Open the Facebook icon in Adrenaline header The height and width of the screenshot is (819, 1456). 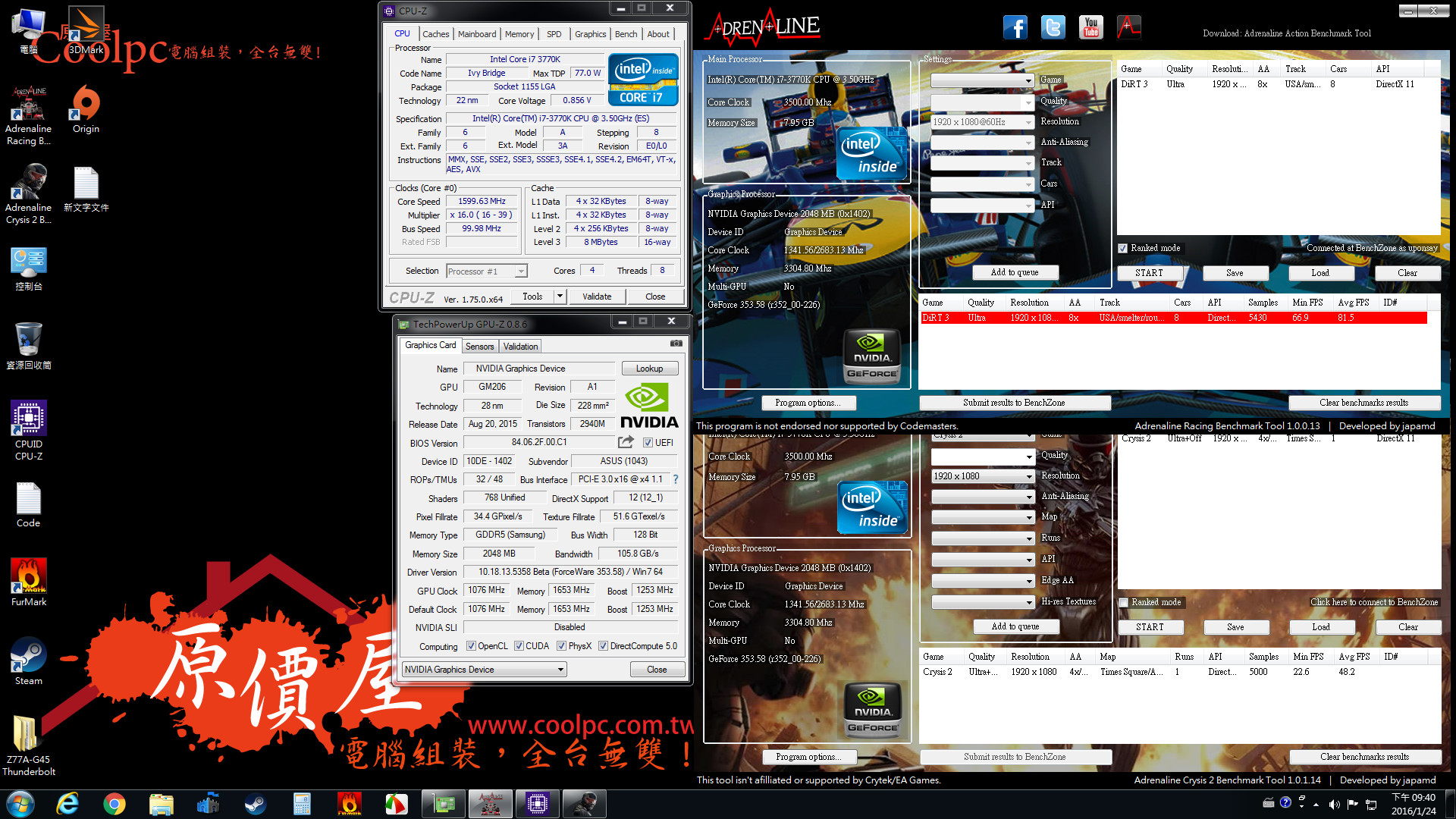(x=1015, y=27)
